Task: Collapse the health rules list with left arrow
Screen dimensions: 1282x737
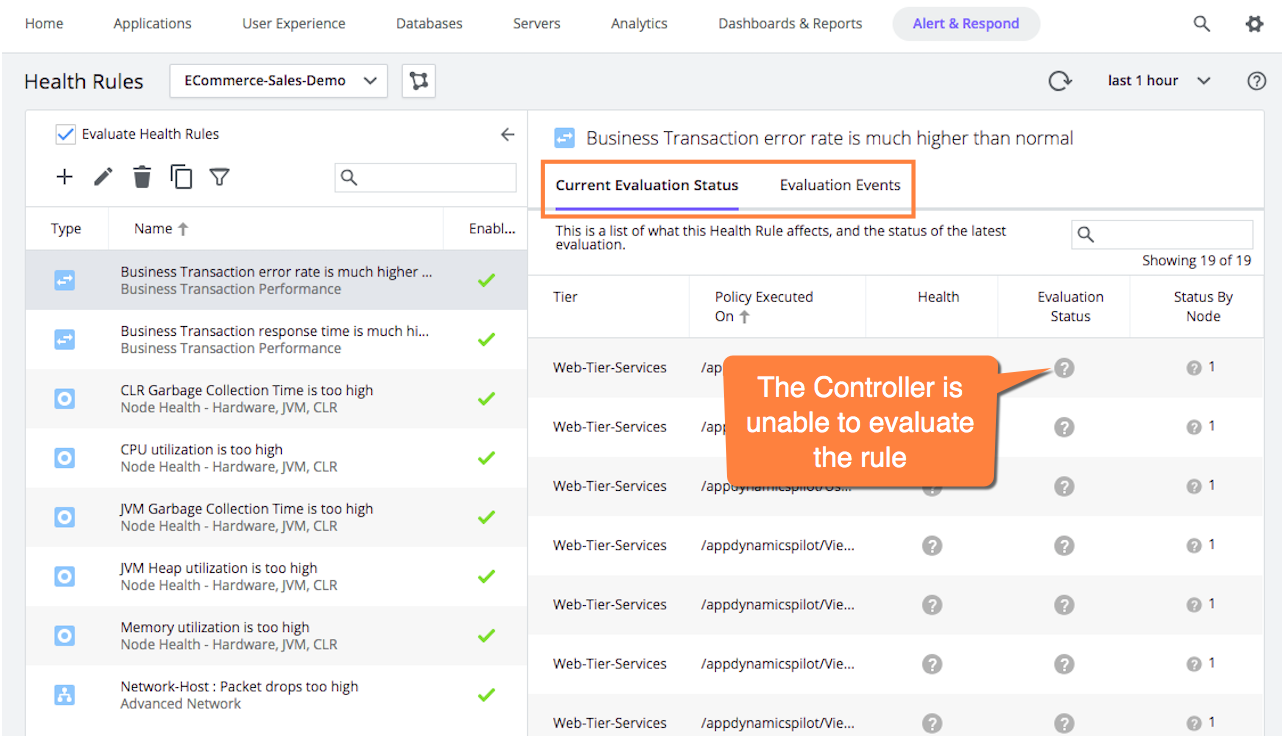Action: 507,134
